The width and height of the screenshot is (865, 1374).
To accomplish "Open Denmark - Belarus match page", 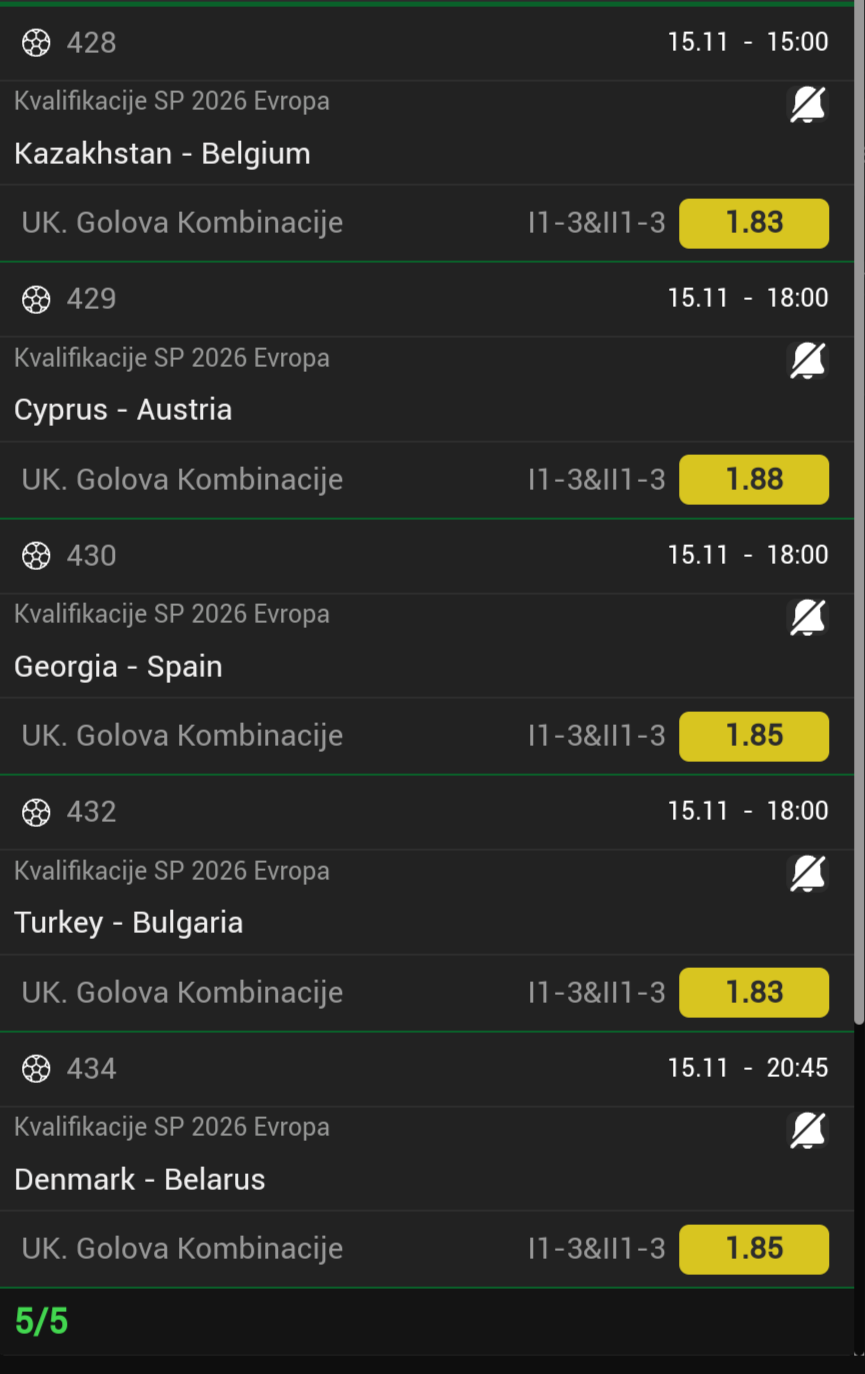I will point(140,1180).
